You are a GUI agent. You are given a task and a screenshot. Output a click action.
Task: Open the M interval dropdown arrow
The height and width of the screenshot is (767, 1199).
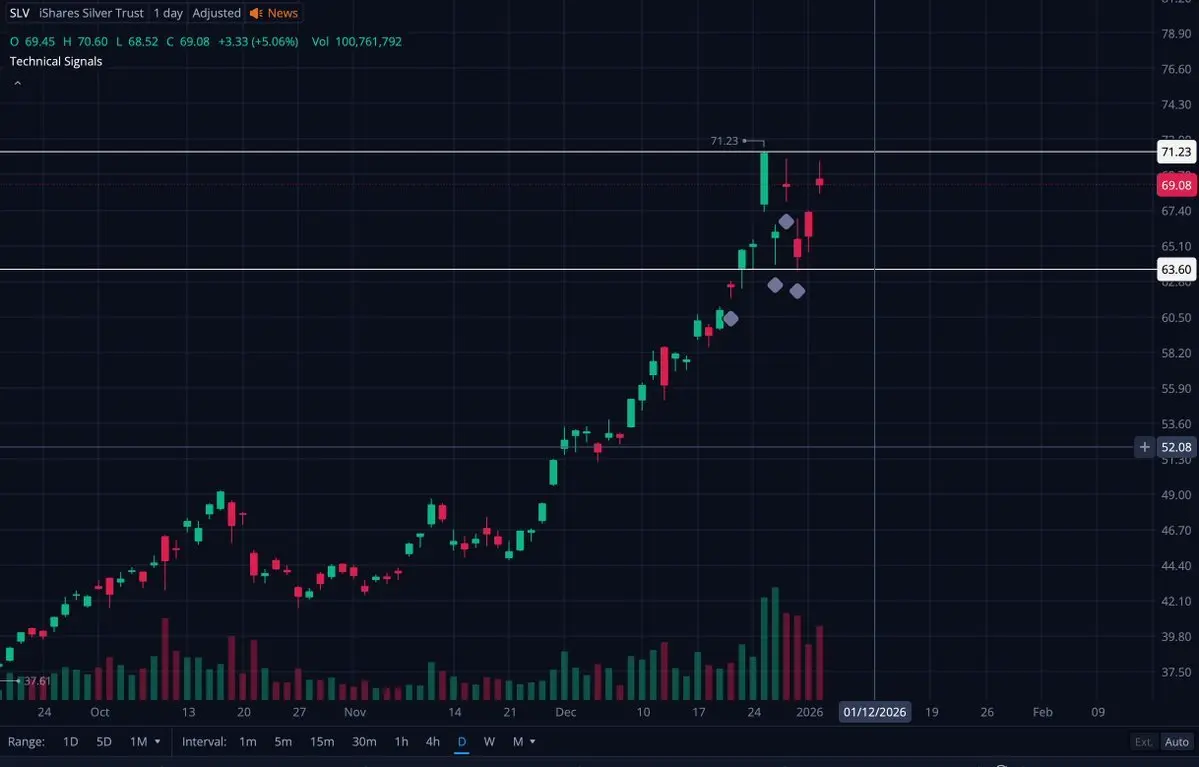click(532, 742)
